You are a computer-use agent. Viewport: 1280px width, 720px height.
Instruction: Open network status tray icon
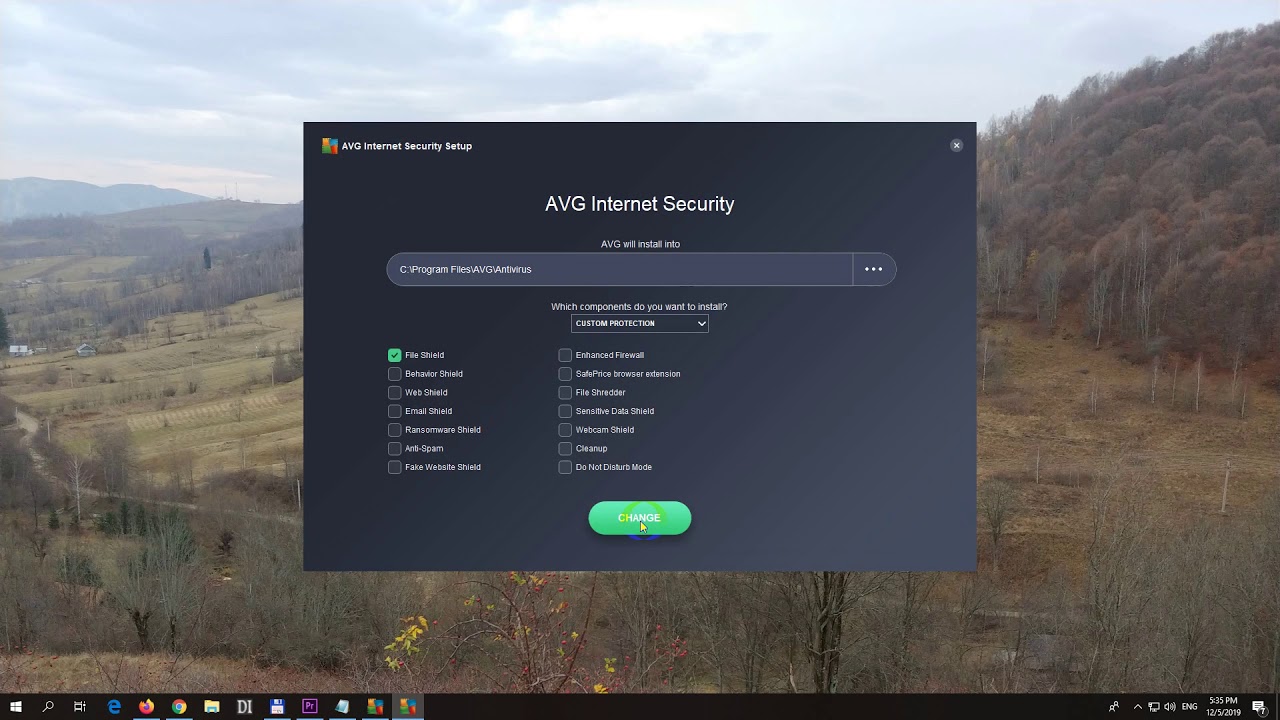click(x=1154, y=706)
